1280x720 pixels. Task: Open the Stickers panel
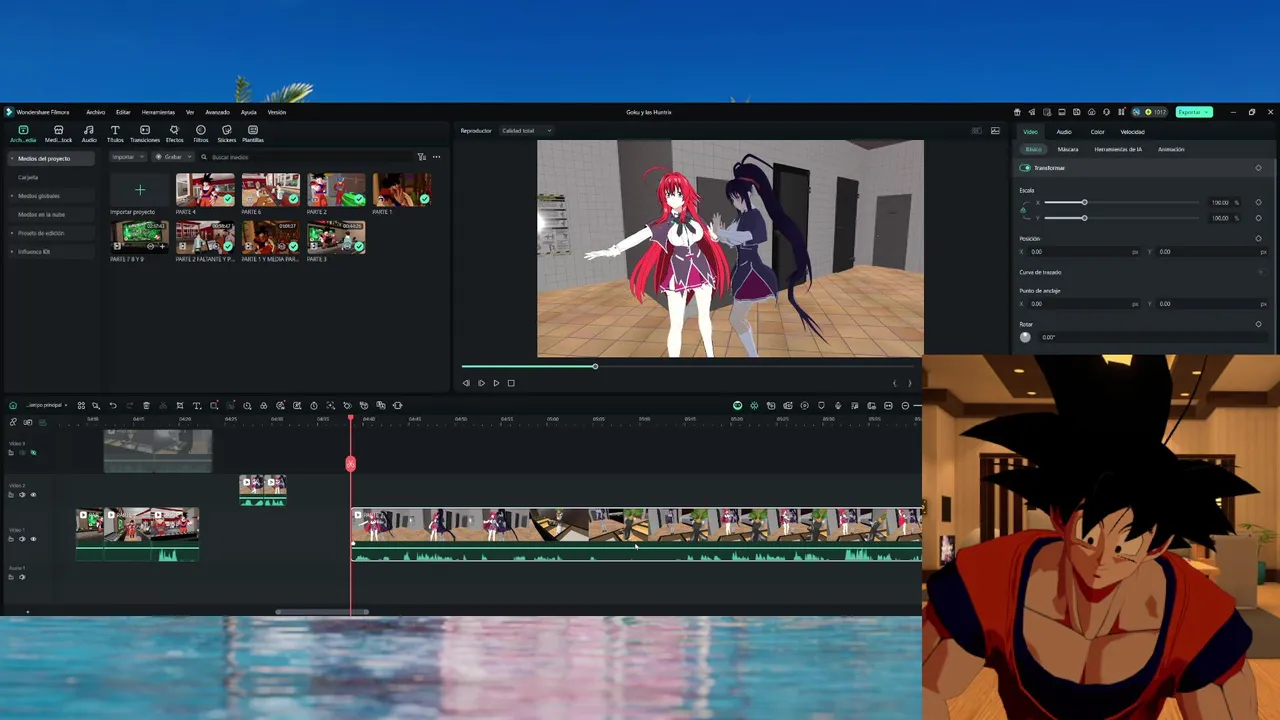coord(227,133)
